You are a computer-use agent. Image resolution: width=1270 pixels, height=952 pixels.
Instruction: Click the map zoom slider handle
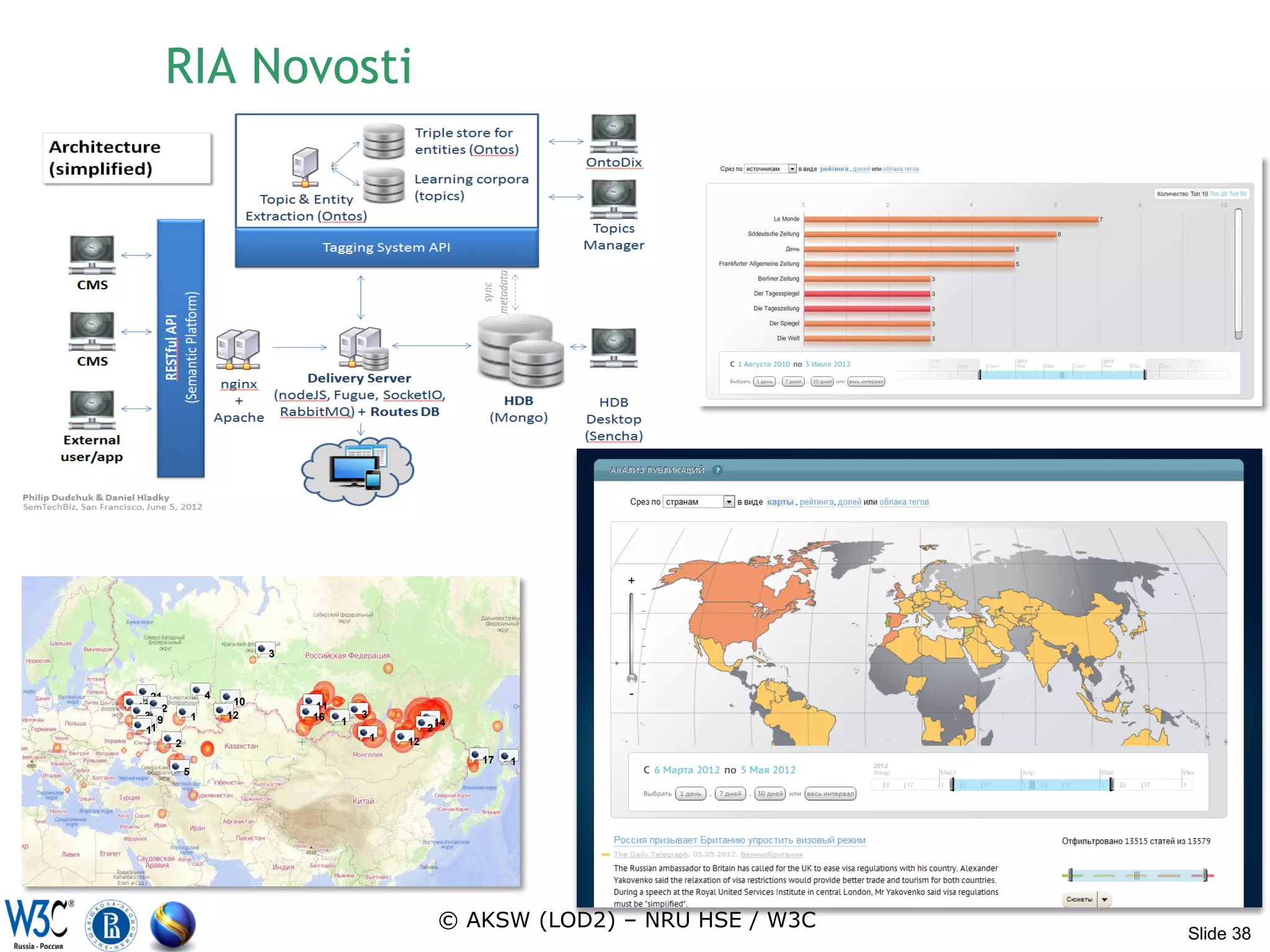[632, 677]
